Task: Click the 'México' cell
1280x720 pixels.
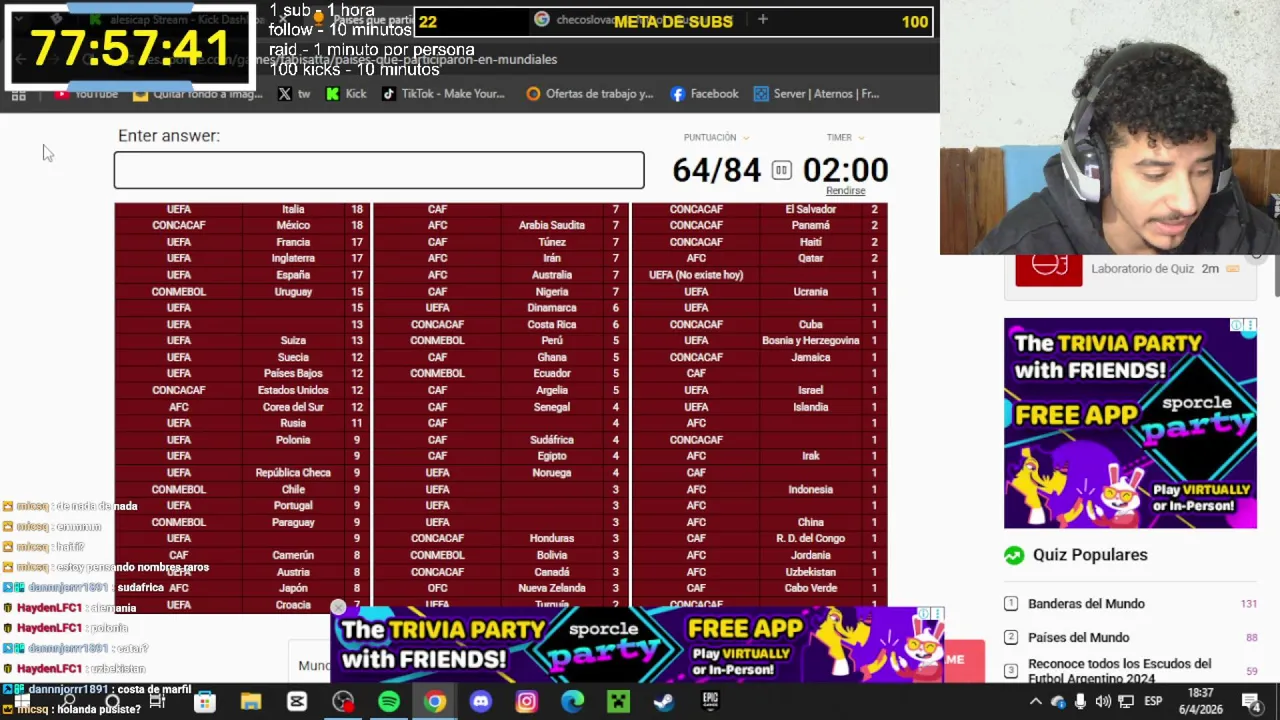Action: (293, 226)
